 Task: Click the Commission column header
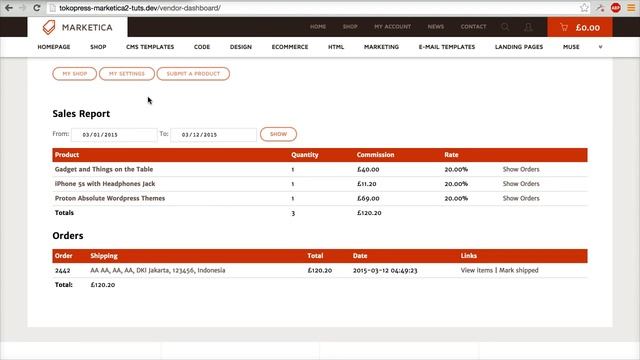click(x=376, y=155)
